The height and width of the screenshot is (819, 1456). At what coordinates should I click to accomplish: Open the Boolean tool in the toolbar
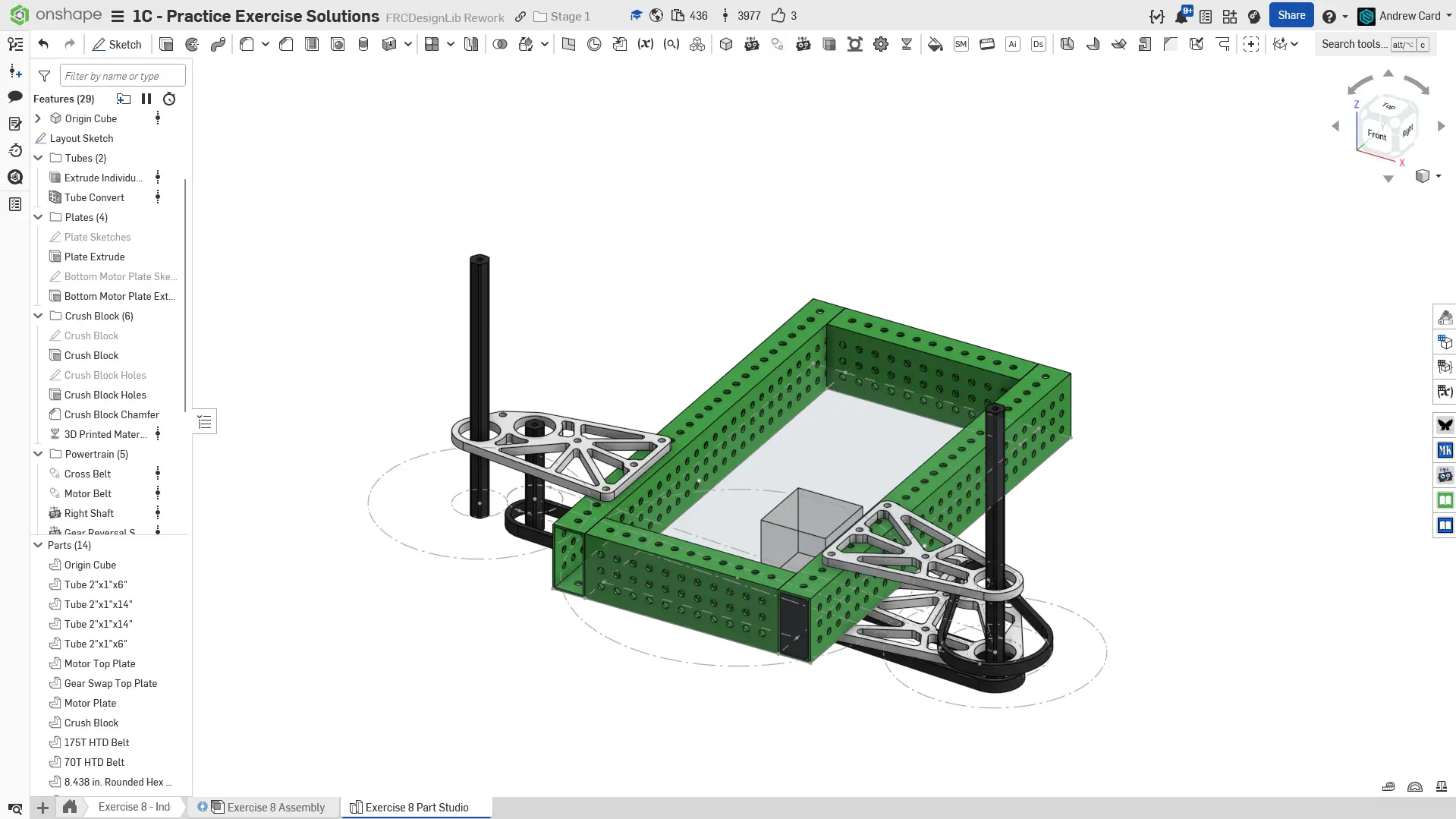(x=499, y=44)
